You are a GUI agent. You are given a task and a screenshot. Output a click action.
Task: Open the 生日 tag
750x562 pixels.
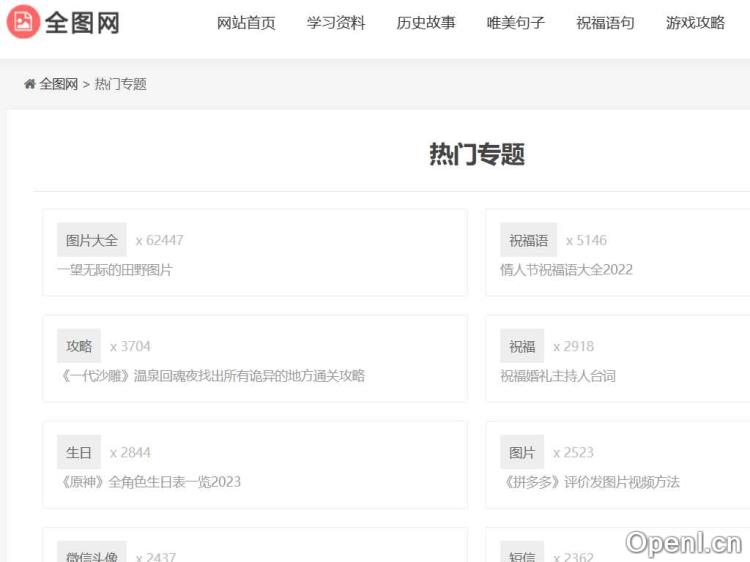[x=79, y=452]
